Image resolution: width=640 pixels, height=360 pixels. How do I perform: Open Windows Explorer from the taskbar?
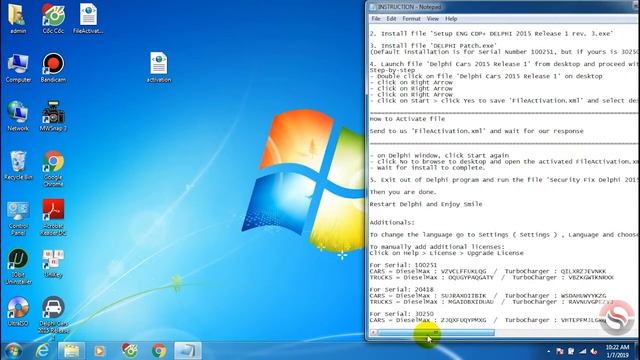[71, 351]
